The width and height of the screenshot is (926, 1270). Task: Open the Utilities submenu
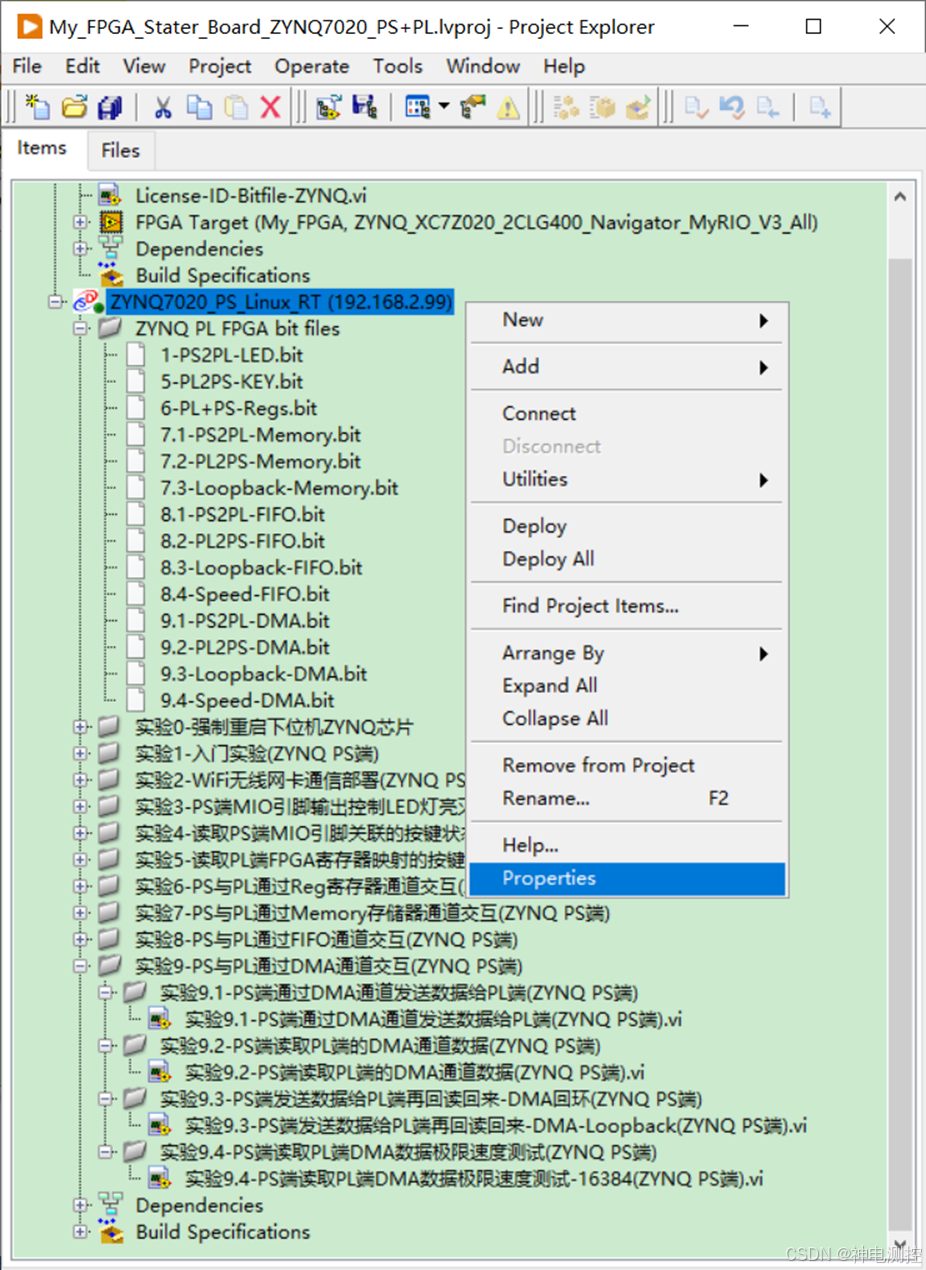click(628, 479)
